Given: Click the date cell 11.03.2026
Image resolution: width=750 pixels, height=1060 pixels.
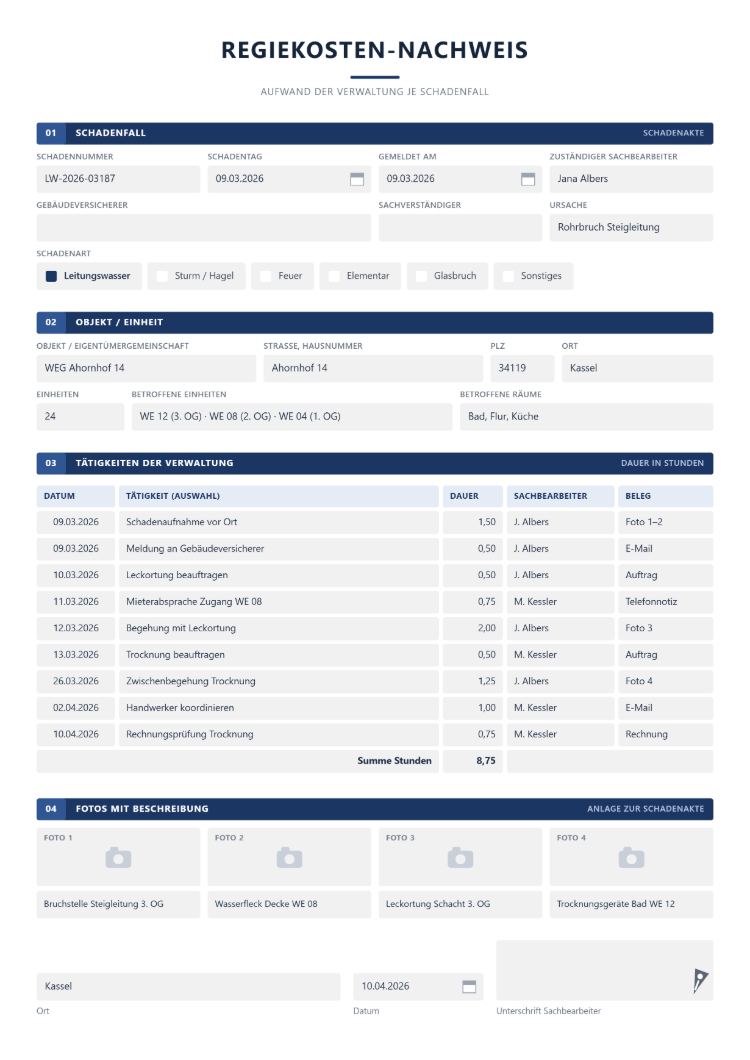Looking at the screenshot, I should coord(76,602).
